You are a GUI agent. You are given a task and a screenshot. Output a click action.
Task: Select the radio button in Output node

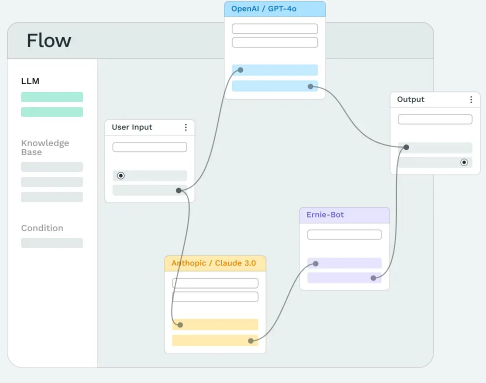pos(464,162)
